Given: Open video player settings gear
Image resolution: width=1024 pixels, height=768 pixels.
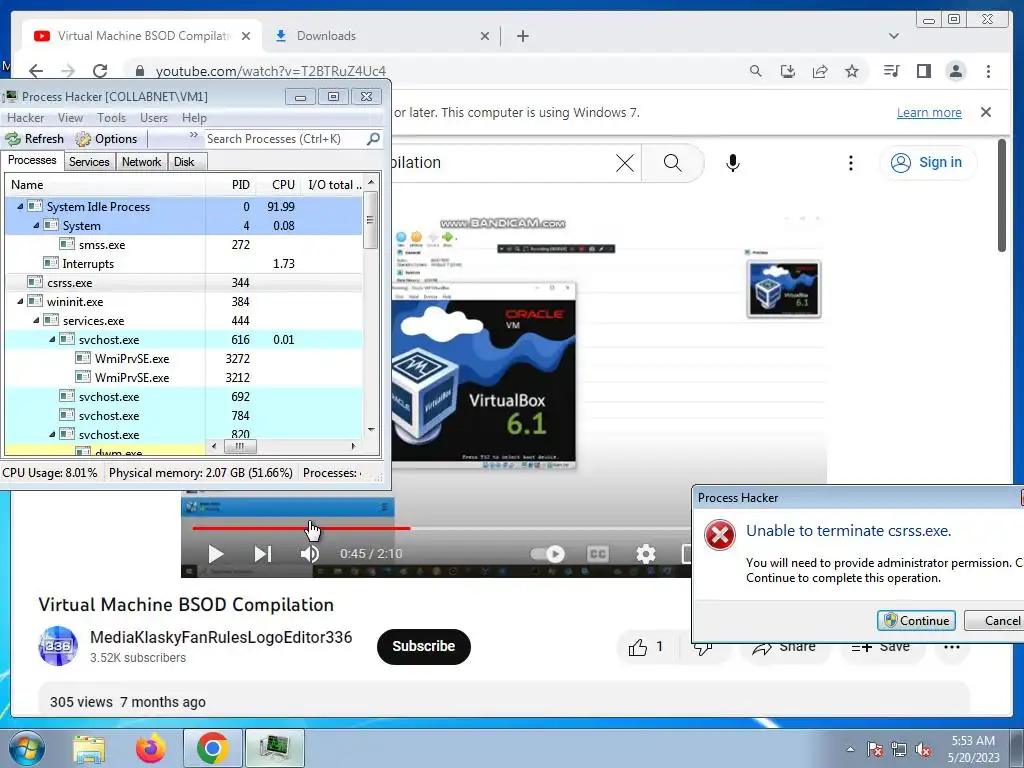Looking at the screenshot, I should click(x=645, y=554).
